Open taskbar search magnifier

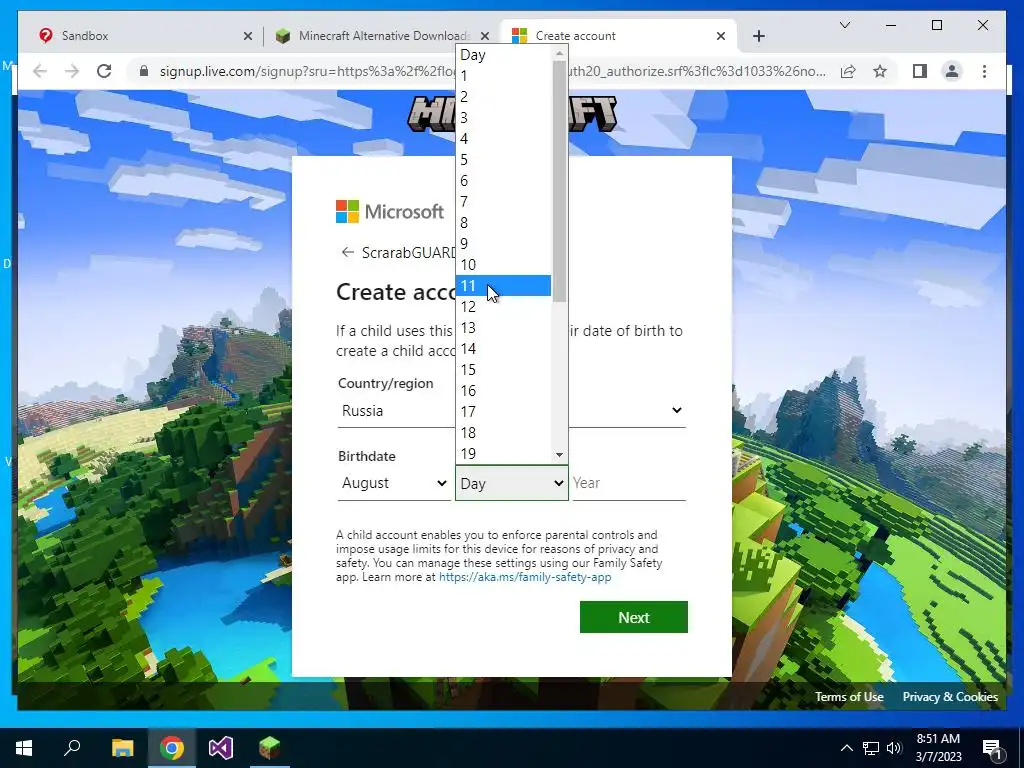(x=72, y=748)
